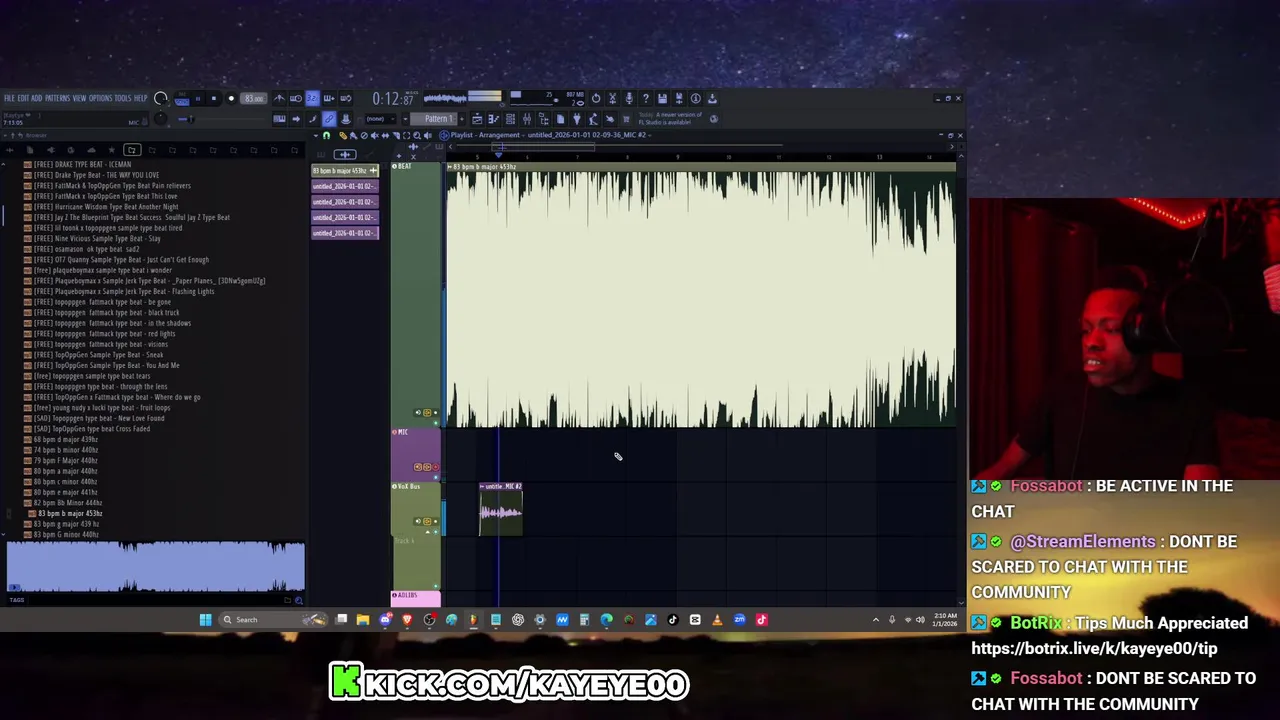Open the ADD menu
The width and height of the screenshot is (1280, 720).
(36, 98)
